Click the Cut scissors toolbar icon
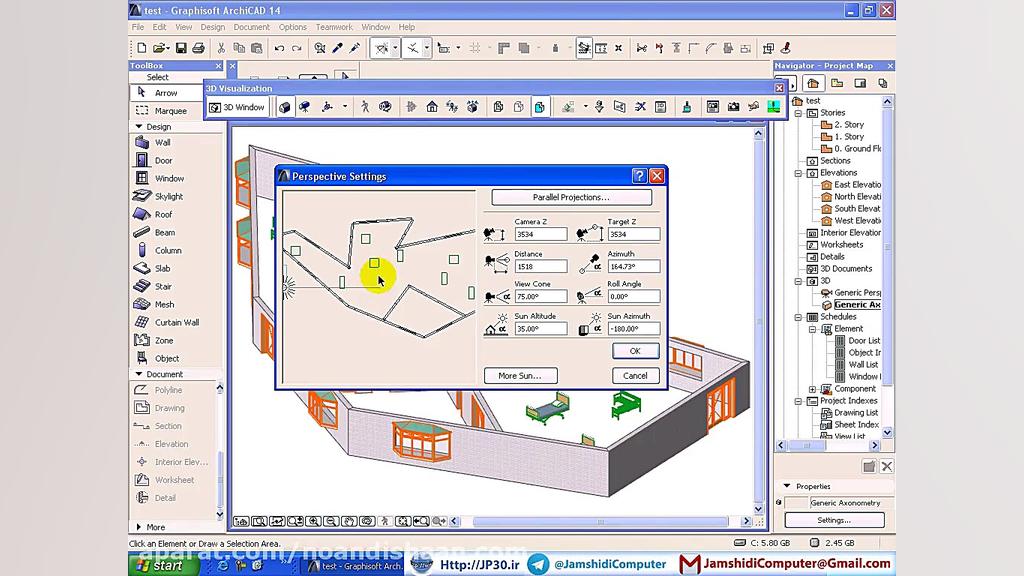 [221, 48]
